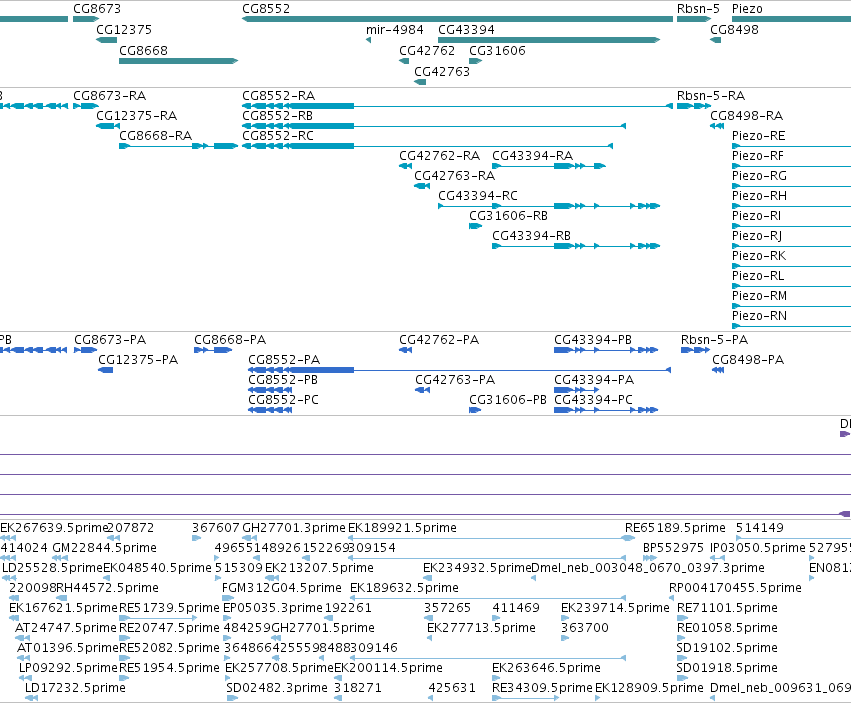Open the Rbsn-5-RA transcript label
851x703 pixels.
pyautogui.click(x=711, y=96)
